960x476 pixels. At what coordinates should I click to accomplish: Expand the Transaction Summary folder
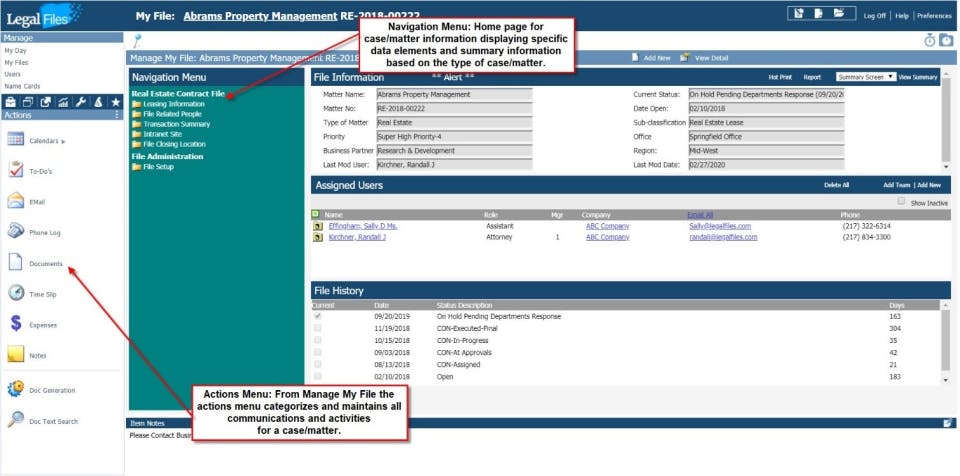coord(171,124)
